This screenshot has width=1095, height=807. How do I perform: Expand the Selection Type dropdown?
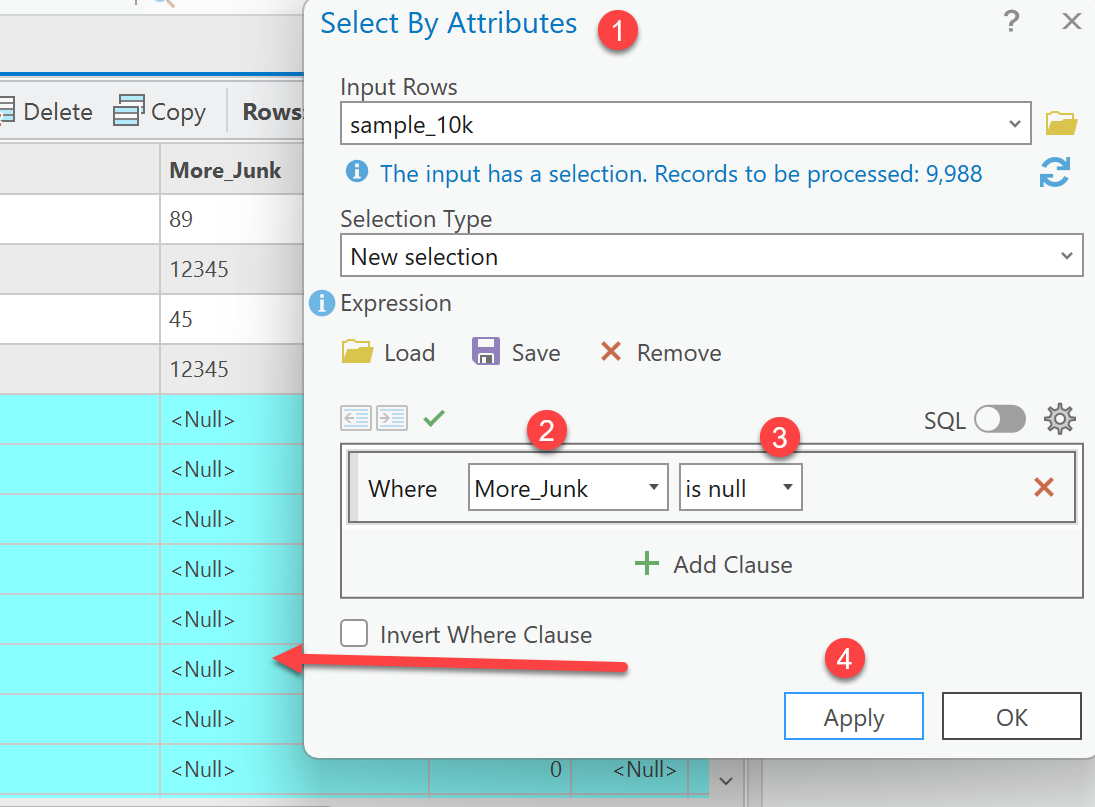tap(1065, 257)
